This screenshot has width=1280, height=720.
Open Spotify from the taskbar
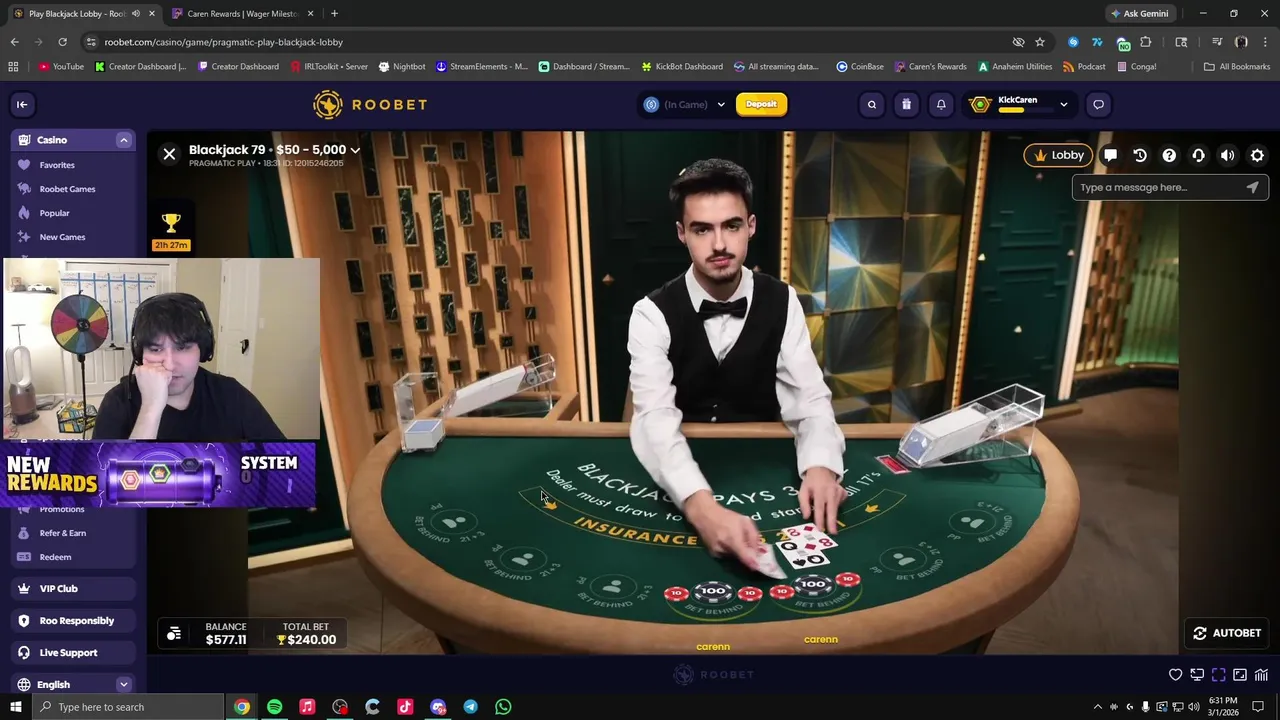tap(275, 707)
